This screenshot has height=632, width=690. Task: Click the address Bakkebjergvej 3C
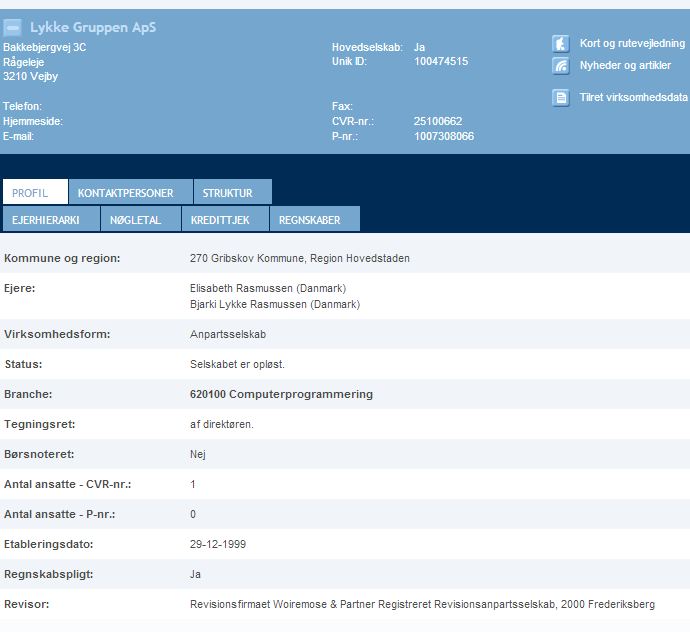click(x=44, y=47)
